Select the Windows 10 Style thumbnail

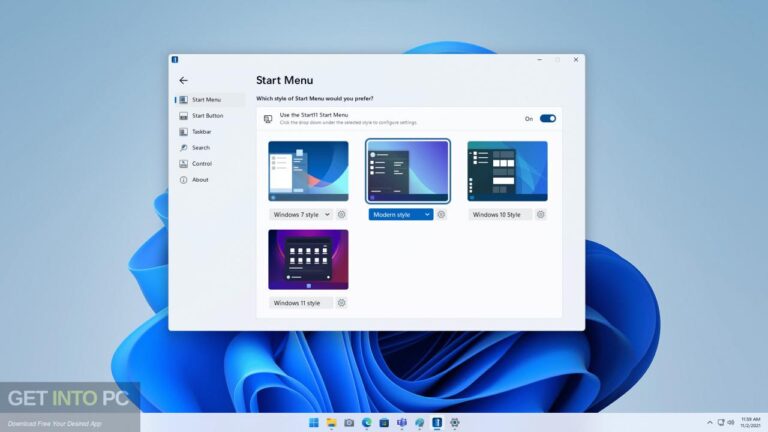click(x=507, y=171)
